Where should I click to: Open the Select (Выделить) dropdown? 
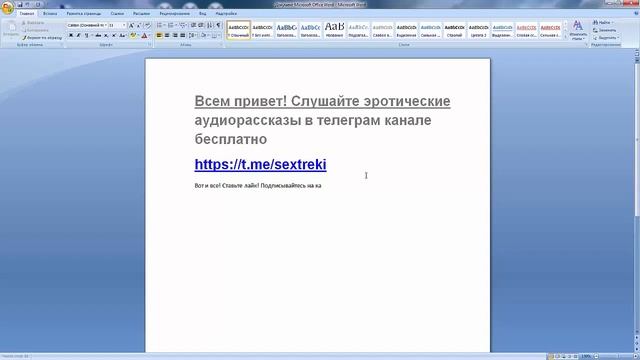pyautogui.click(x=606, y=38)
